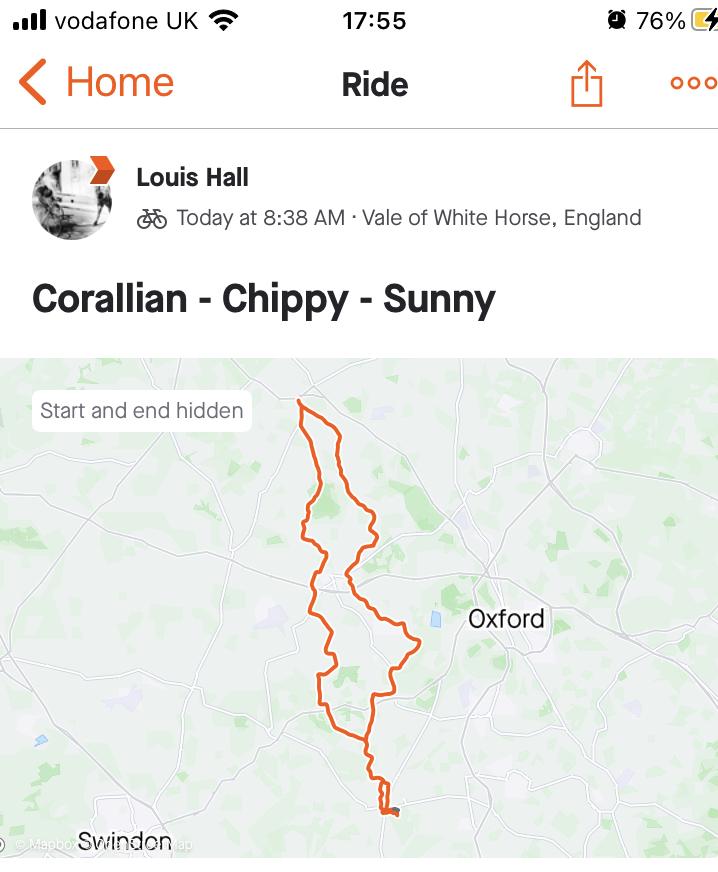Tap the Wi-Fi status icon
This screenshot has height=872, width=718.
pyautogui.click(x=224, y=20)
